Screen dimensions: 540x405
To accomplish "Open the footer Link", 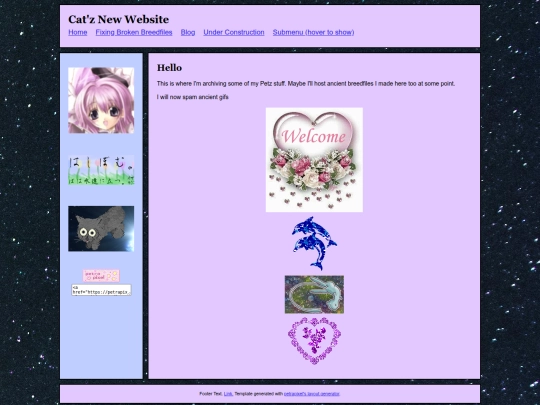I will (x=228, y=394).
